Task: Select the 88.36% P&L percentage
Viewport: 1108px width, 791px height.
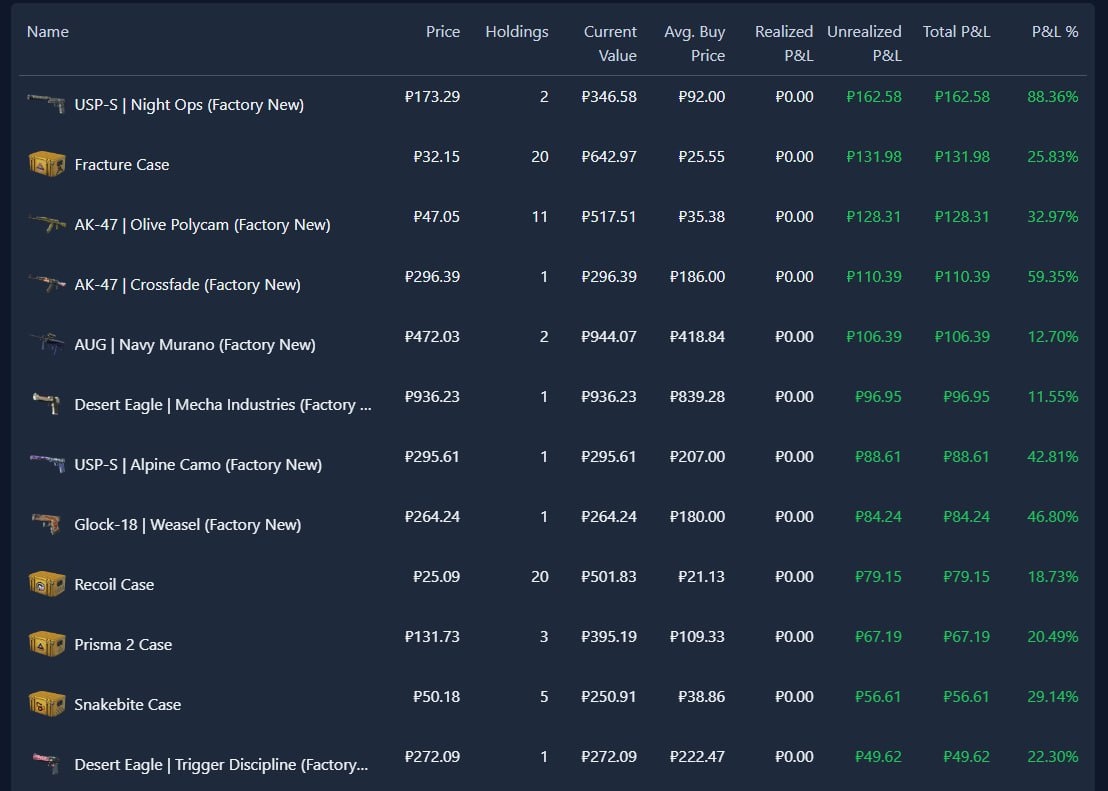Action: pyautogui.click(x=1052, y=97)
